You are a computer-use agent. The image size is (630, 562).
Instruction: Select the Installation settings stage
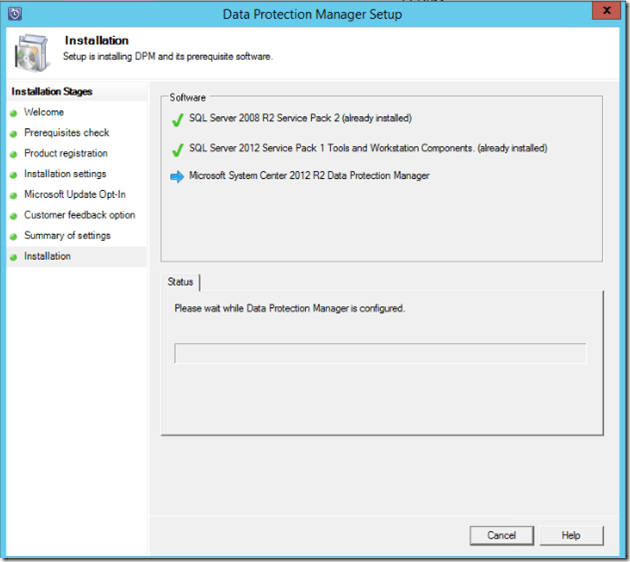click(x=65, y=174)
